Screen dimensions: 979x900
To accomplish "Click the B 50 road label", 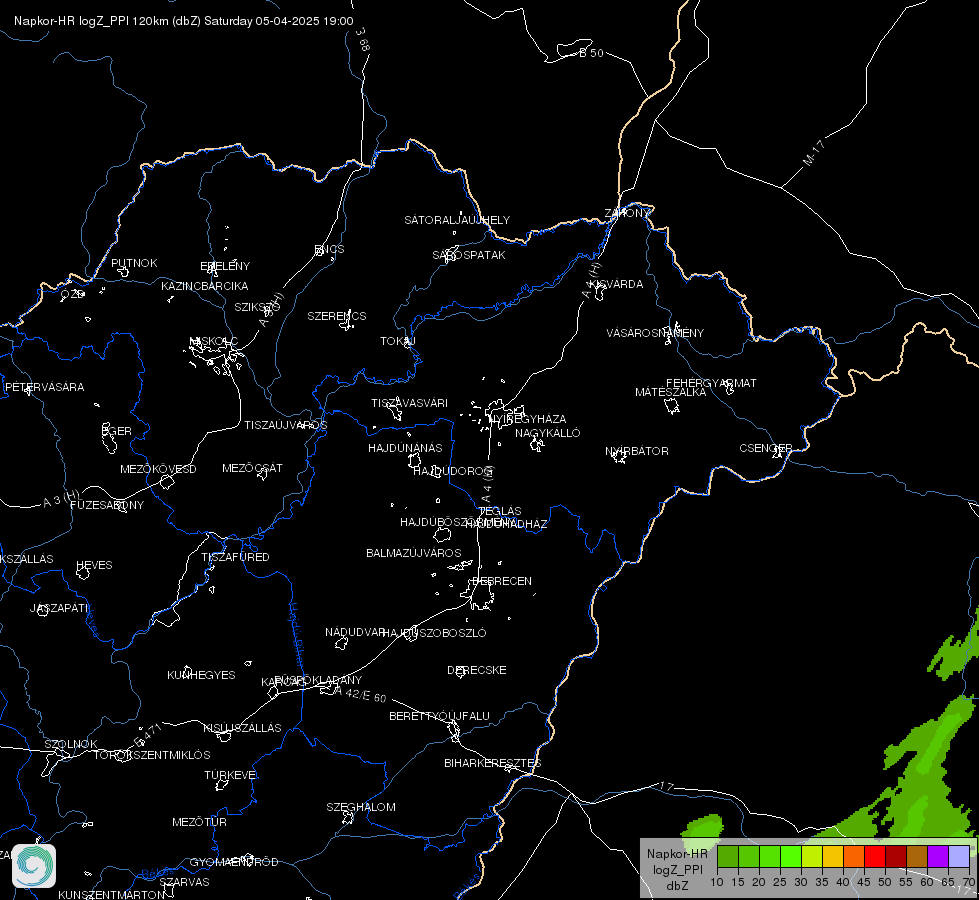I will click(x=591, y=53).
